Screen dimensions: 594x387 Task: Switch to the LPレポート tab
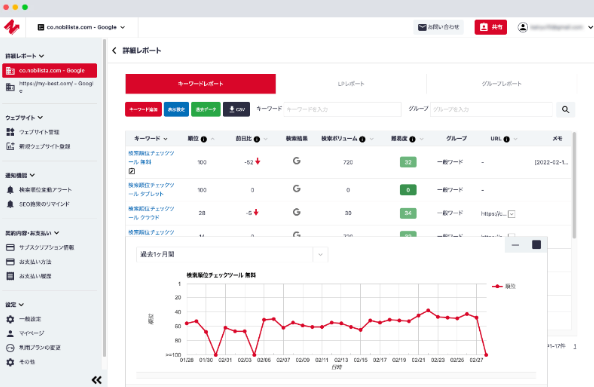[351, 84]
